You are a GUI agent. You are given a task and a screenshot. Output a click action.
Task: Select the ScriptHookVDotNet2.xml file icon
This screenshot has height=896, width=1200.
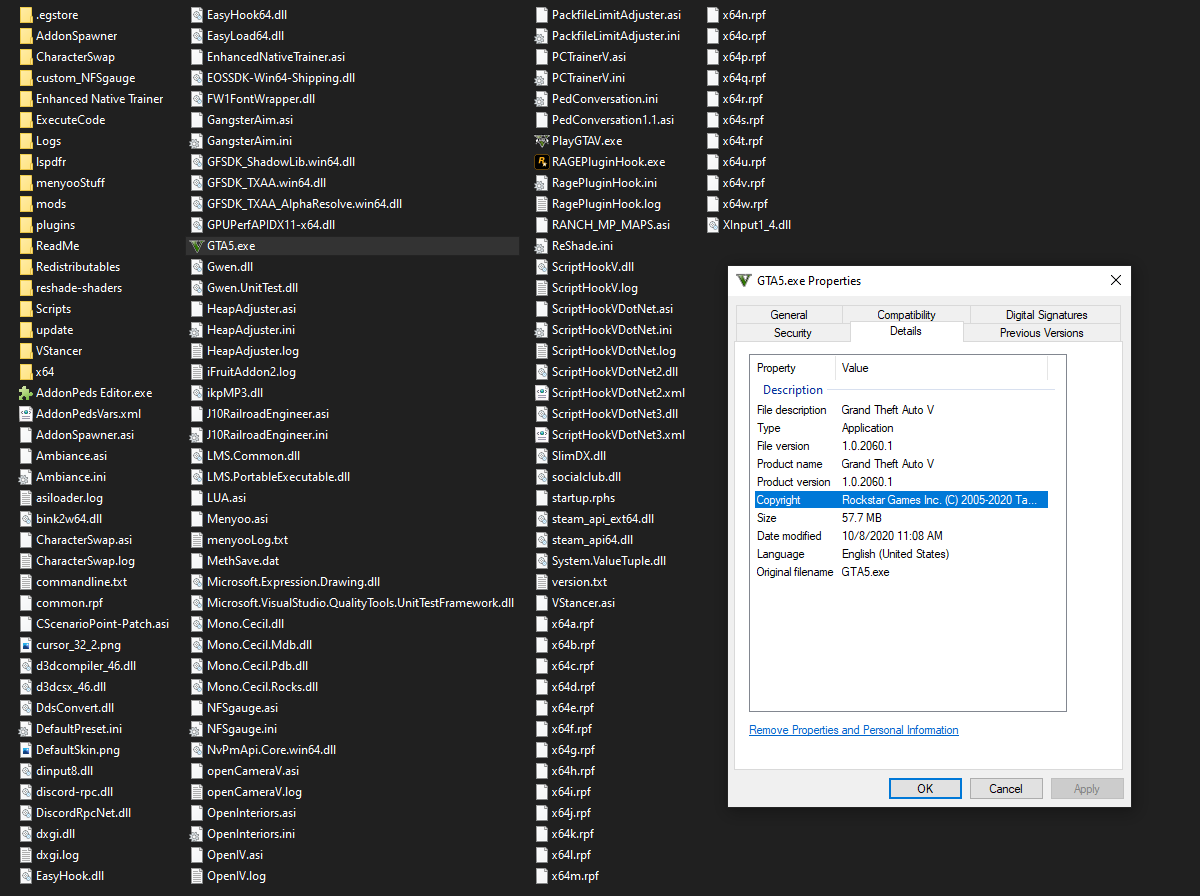(541, 393)
